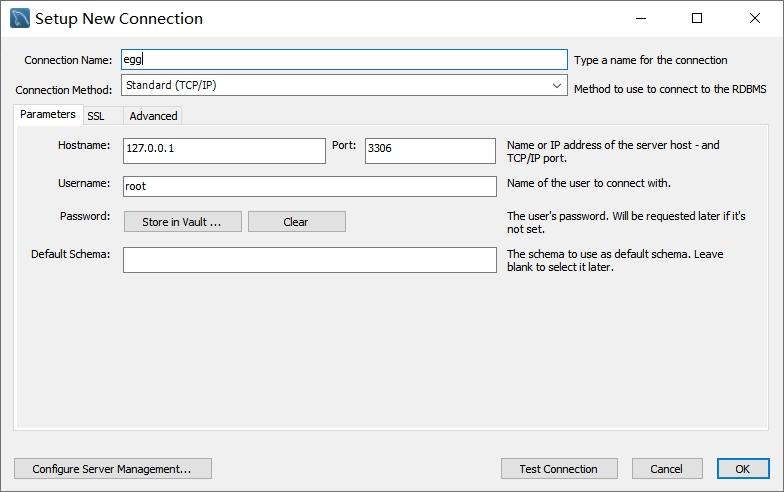Confirm the connection with OK
This screenshot has height=492, width=784.
pos(743,468)
